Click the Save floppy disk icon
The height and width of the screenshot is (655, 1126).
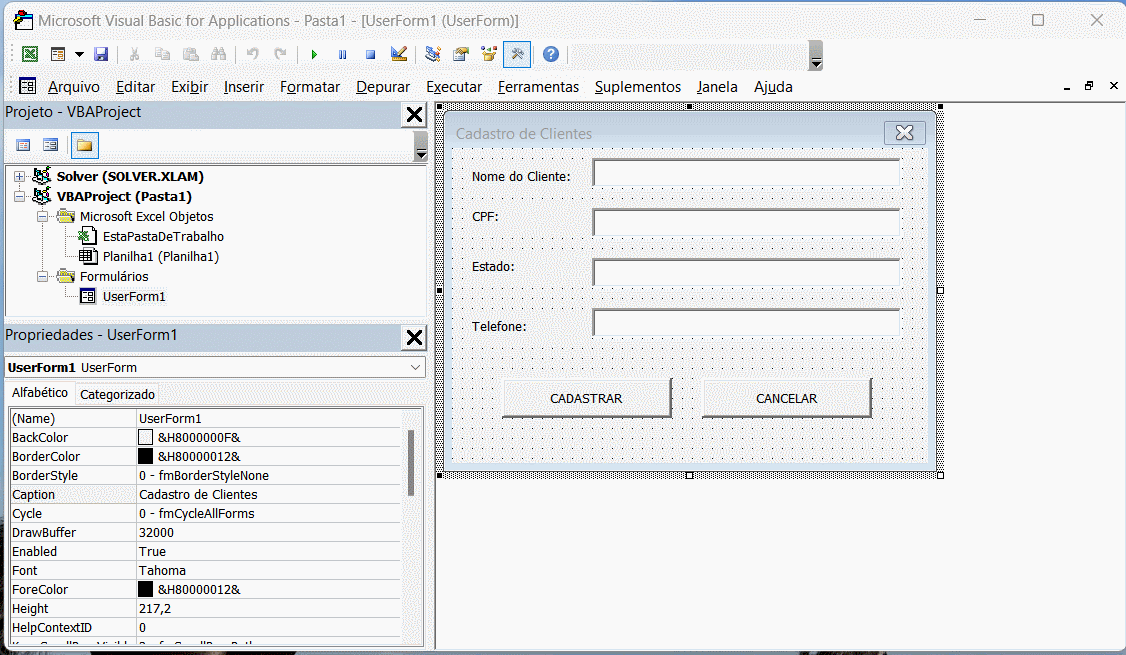pyautogui.click(x=101, y=54)
